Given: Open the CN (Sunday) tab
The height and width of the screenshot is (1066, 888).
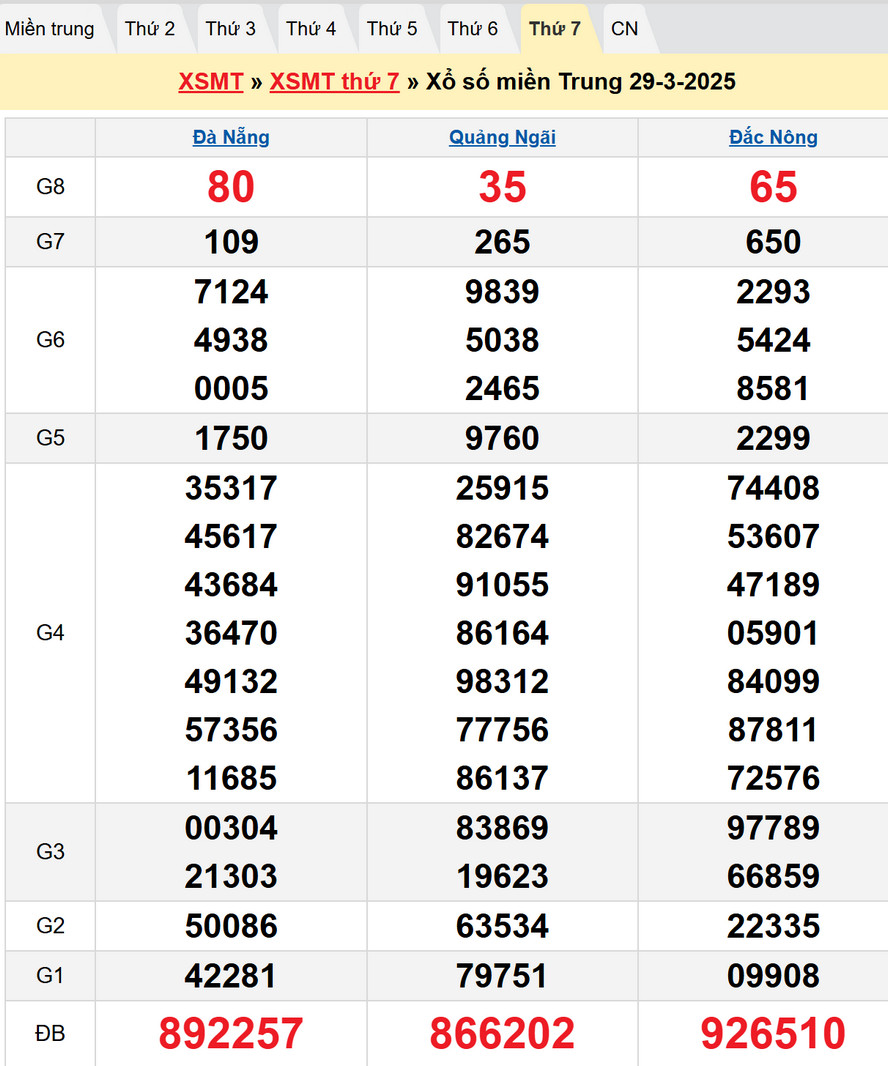Looking at the screenshot, I should click(x=624, y=29).
